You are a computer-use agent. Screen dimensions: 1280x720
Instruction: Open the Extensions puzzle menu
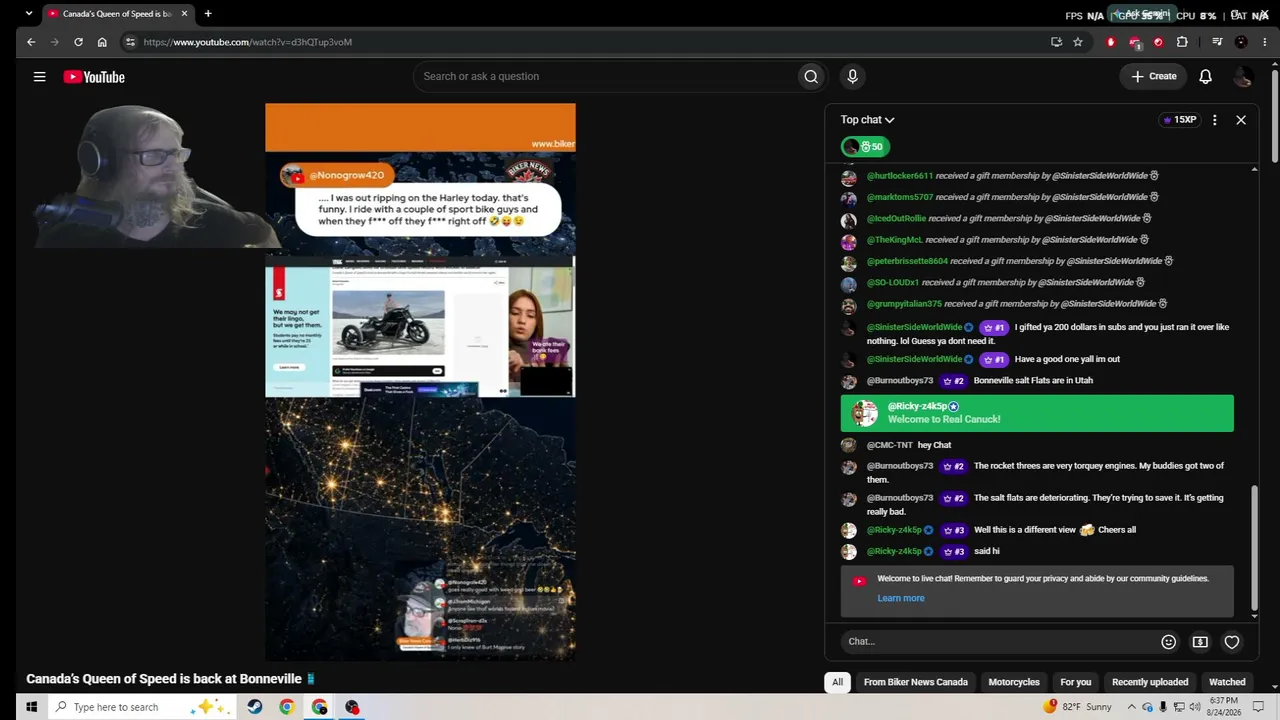click(x=1182, y=42)
